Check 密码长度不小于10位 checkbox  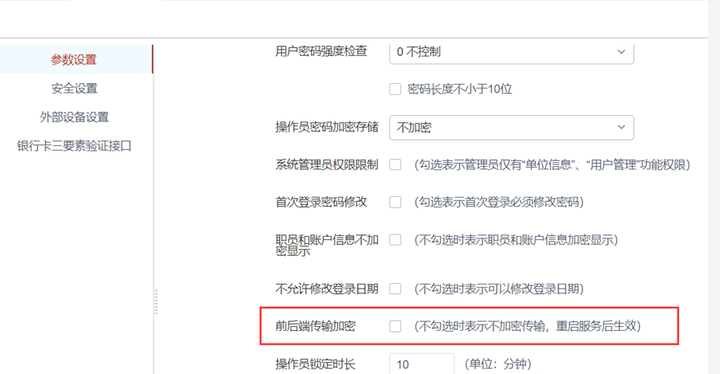click(x=395, y=89)
